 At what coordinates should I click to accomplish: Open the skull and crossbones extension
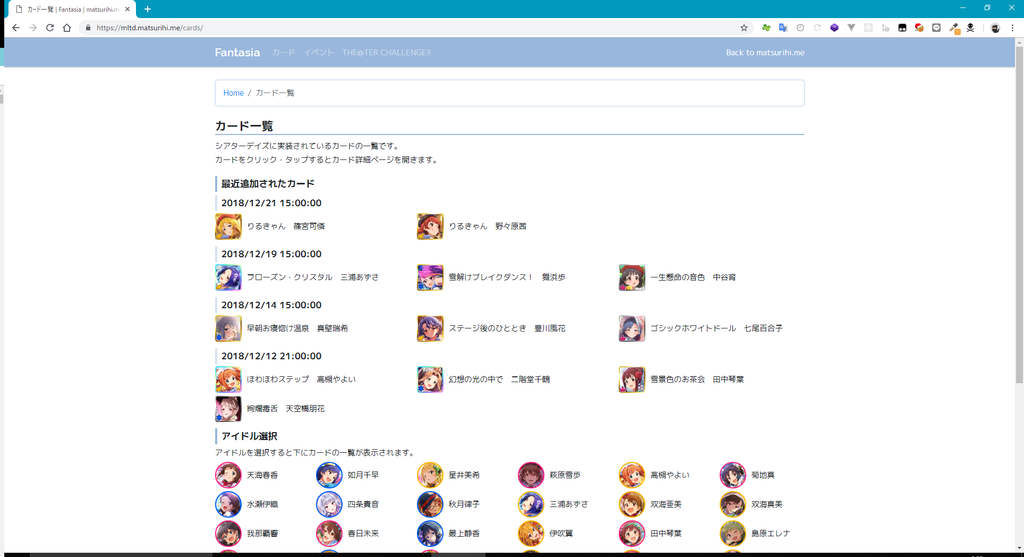(x=970, y=28)
